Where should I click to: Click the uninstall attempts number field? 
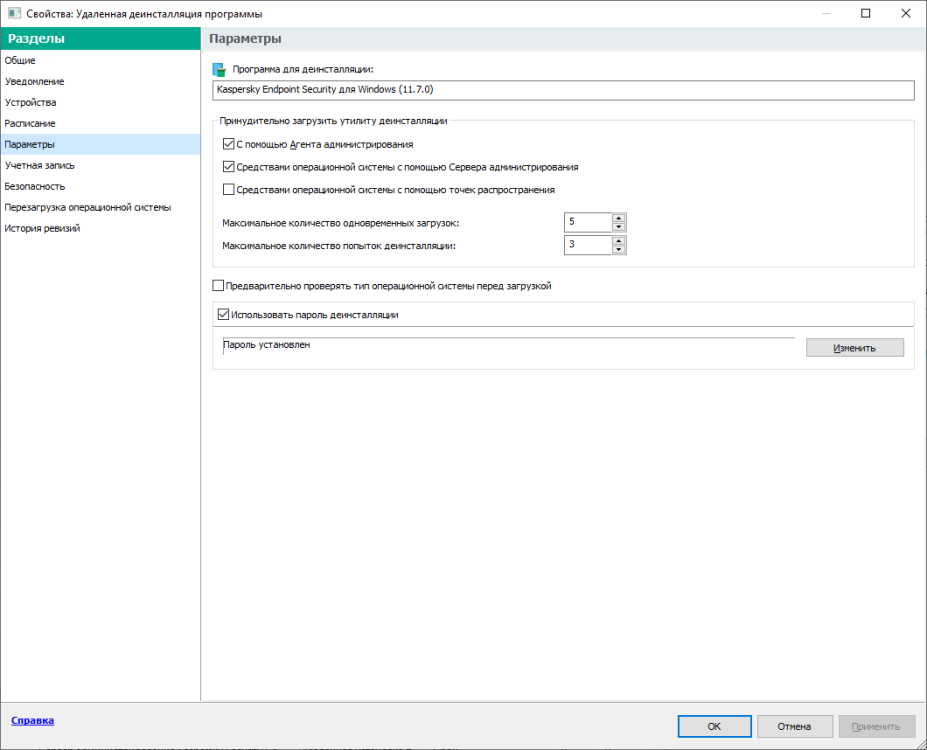pos(588,245)
